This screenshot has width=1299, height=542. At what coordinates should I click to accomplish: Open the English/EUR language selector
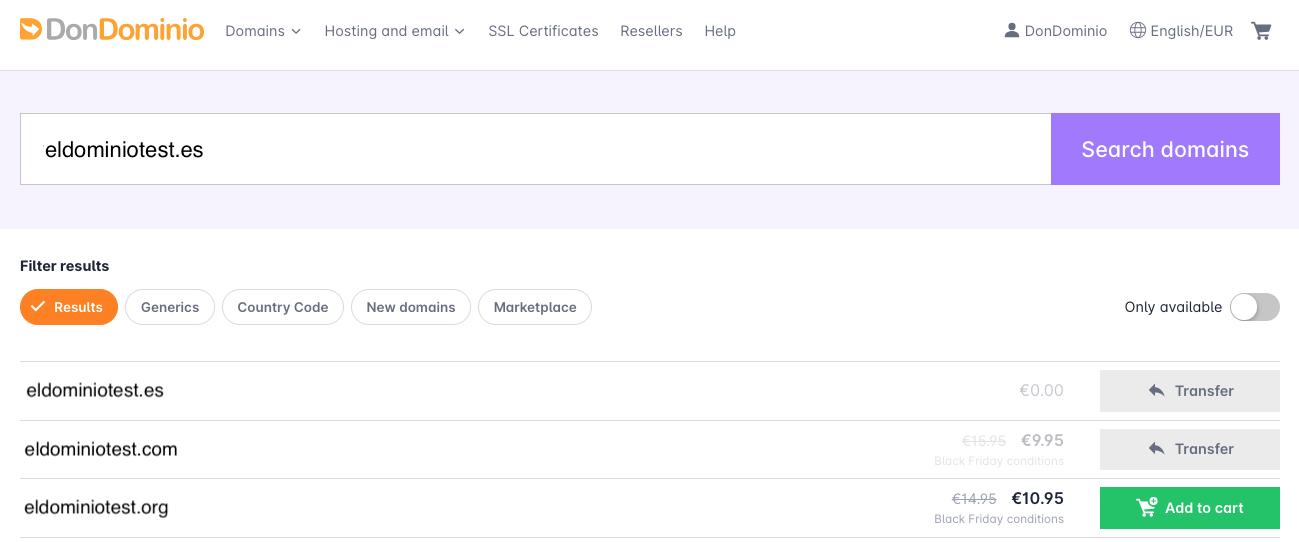(1191, 31)
